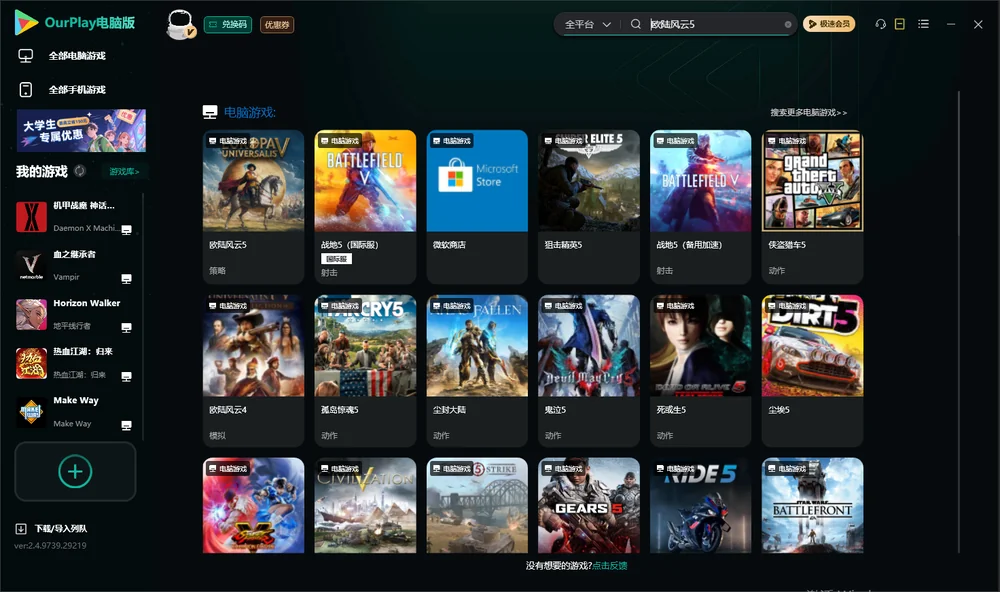Open the Star Wars Battlefront game card

click(812, 505)
